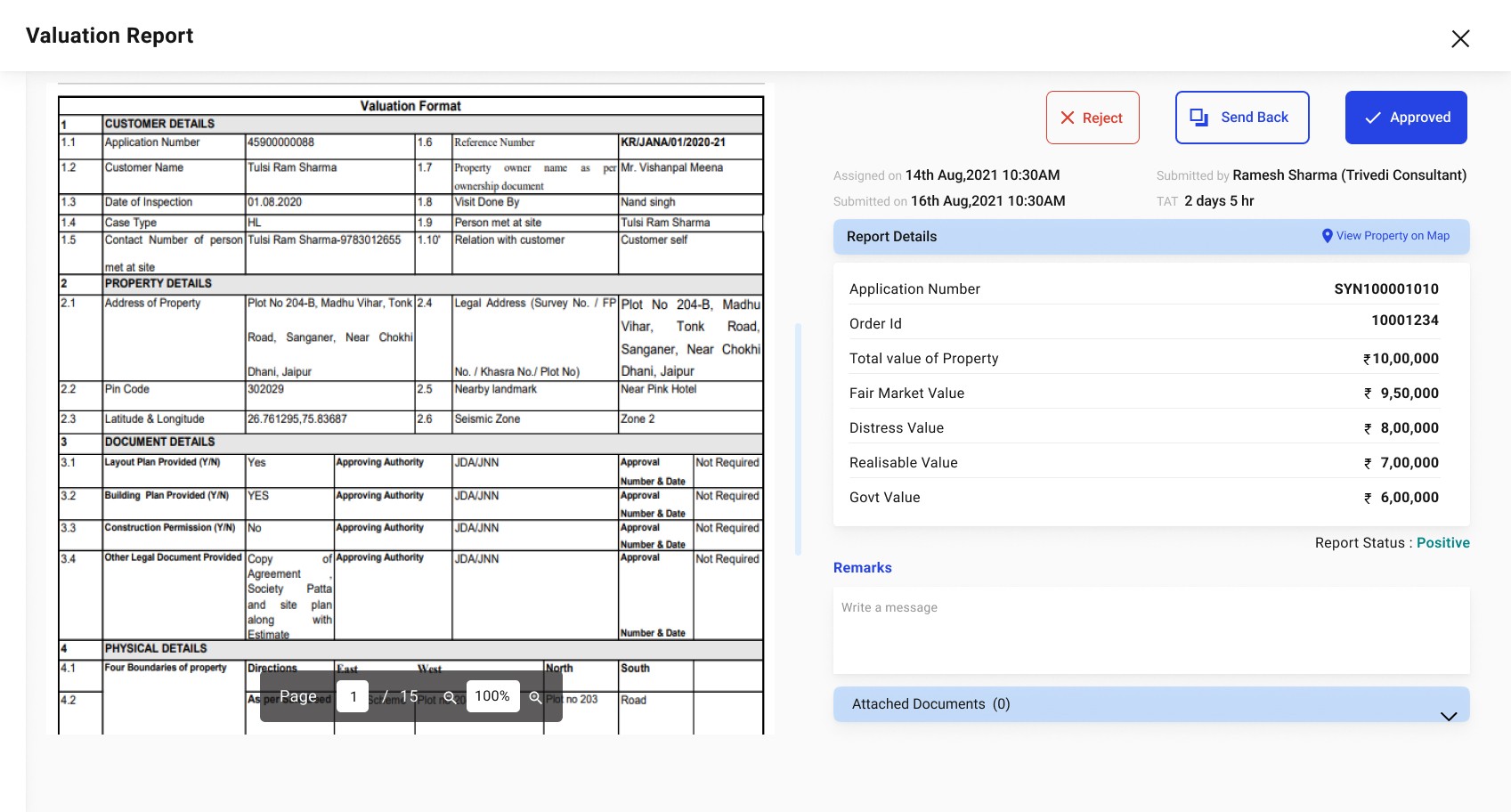Click submitted date 16th Aug,2021 10:30AM
The height and width of the screenshot is (812, 1511).
point(988,201)
